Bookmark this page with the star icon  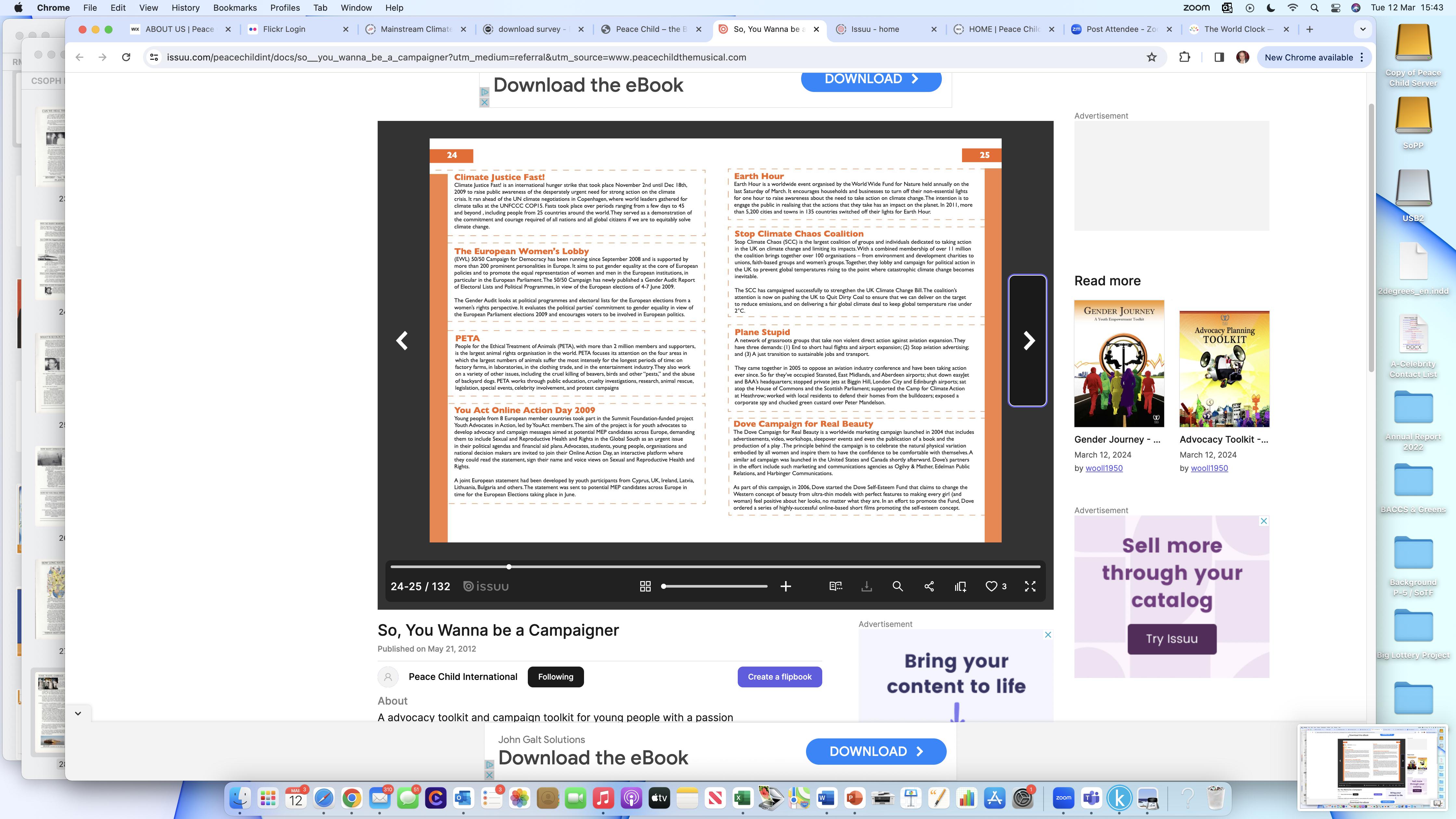point(1151,57)
